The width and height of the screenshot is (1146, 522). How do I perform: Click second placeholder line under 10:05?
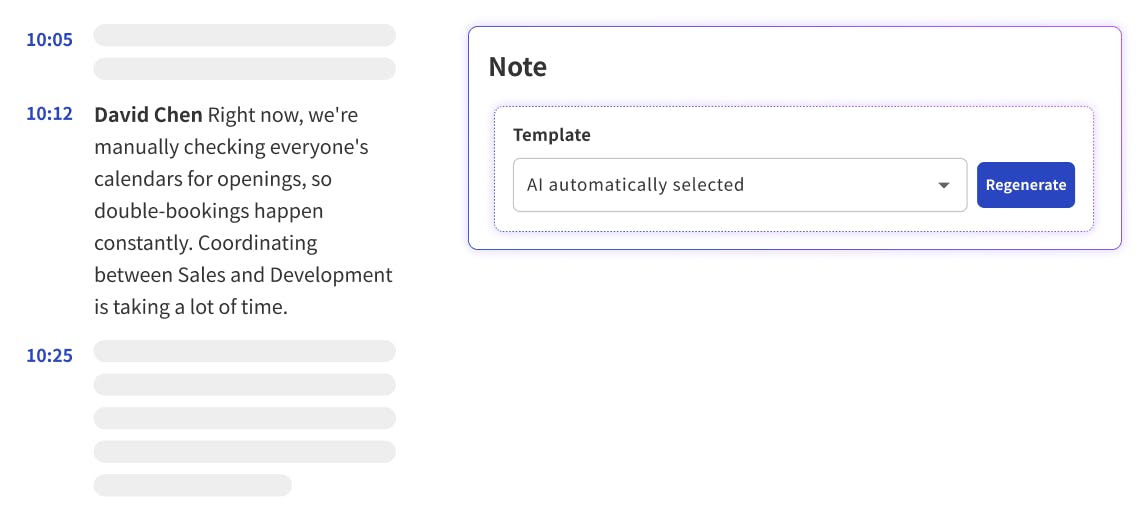click(x=244, y=69)
